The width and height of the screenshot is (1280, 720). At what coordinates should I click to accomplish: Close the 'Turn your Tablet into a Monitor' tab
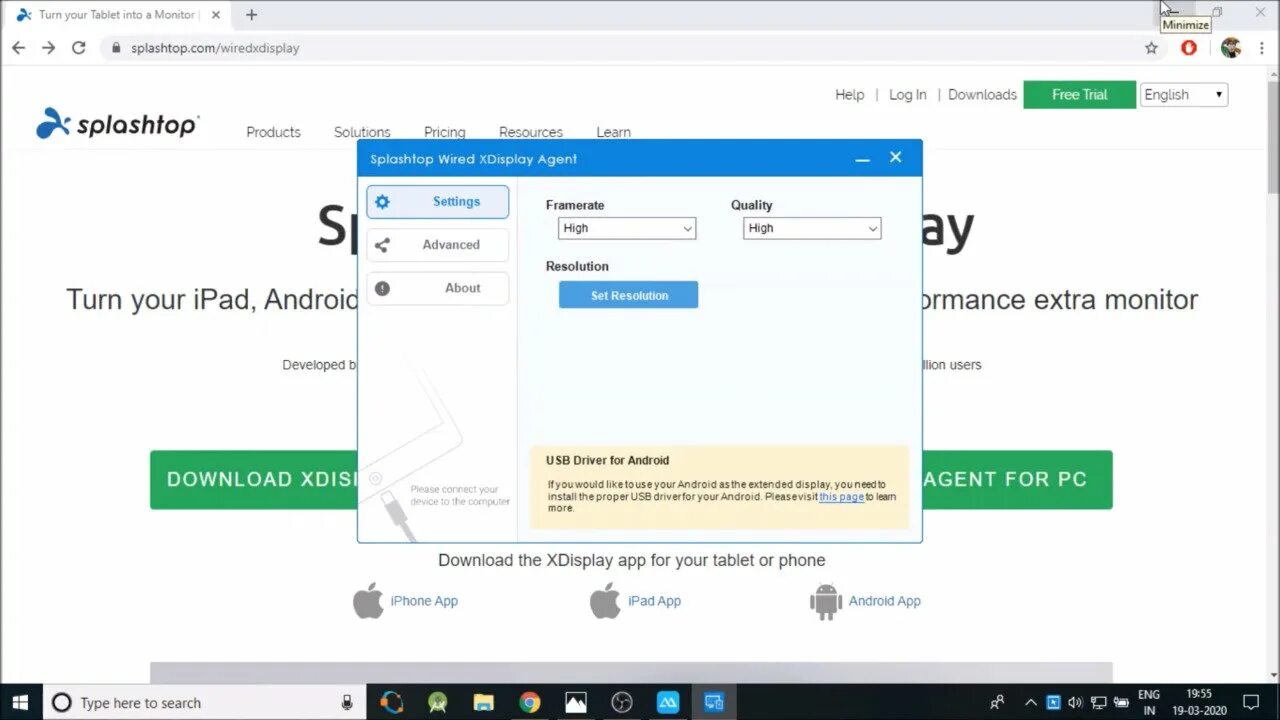click(x=216, y=15)
